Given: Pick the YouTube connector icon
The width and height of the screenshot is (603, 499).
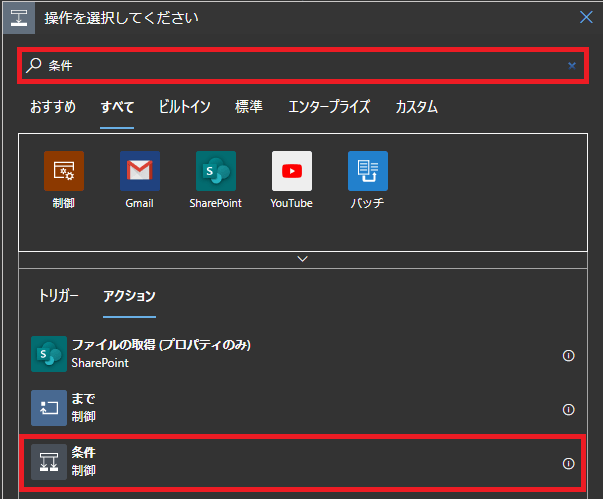Looking at the screenshot, I should point(292,171).
